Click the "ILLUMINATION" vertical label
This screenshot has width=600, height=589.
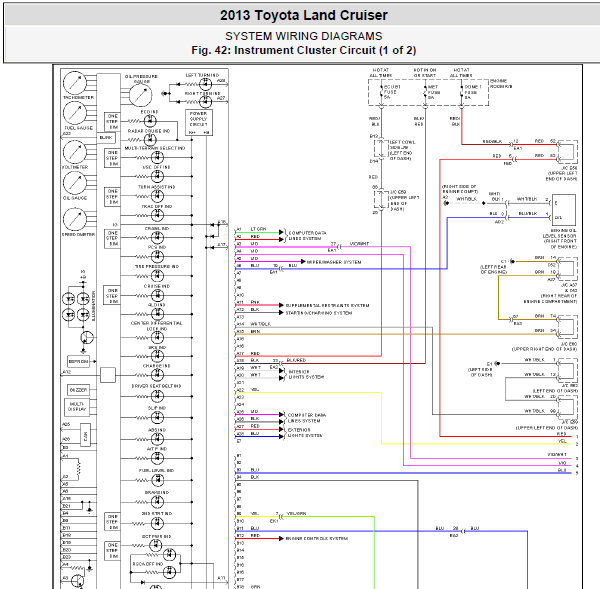[93, 305]
